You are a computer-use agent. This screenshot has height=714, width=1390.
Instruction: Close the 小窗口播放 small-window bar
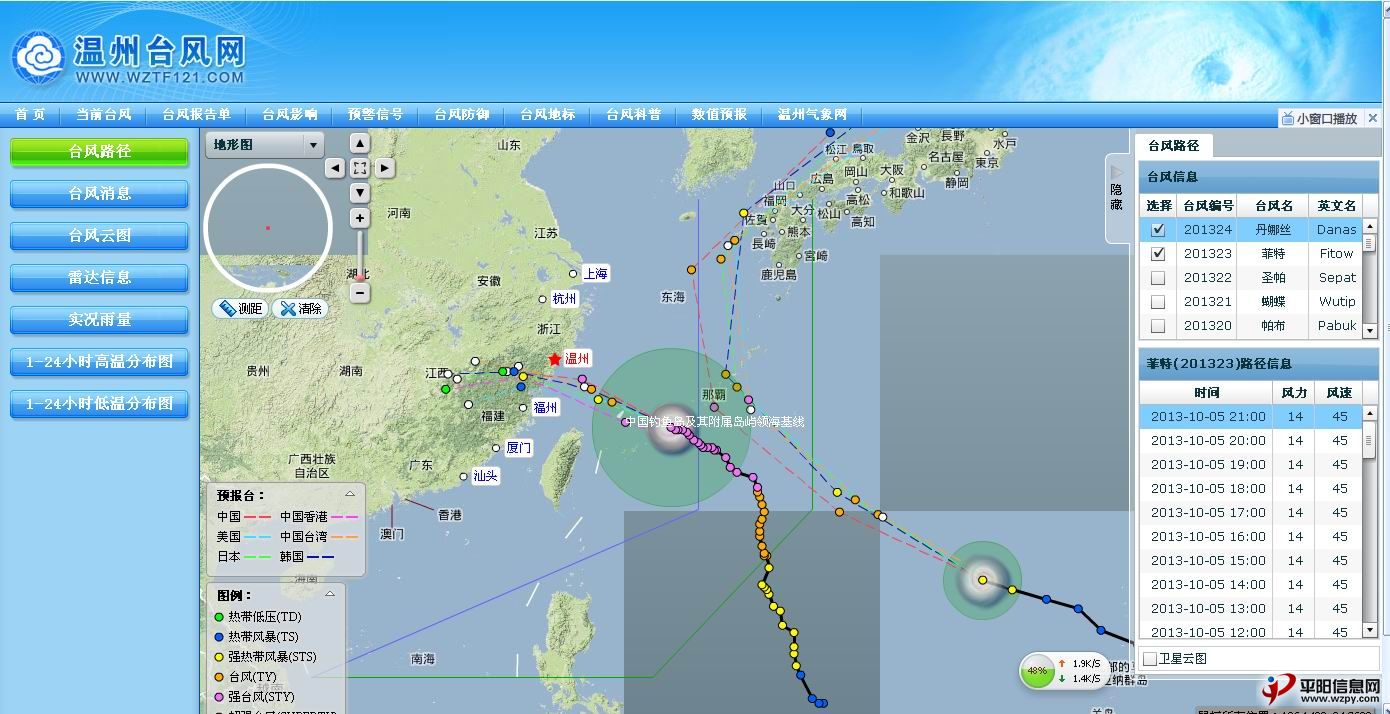click(x=1373, y=118)
